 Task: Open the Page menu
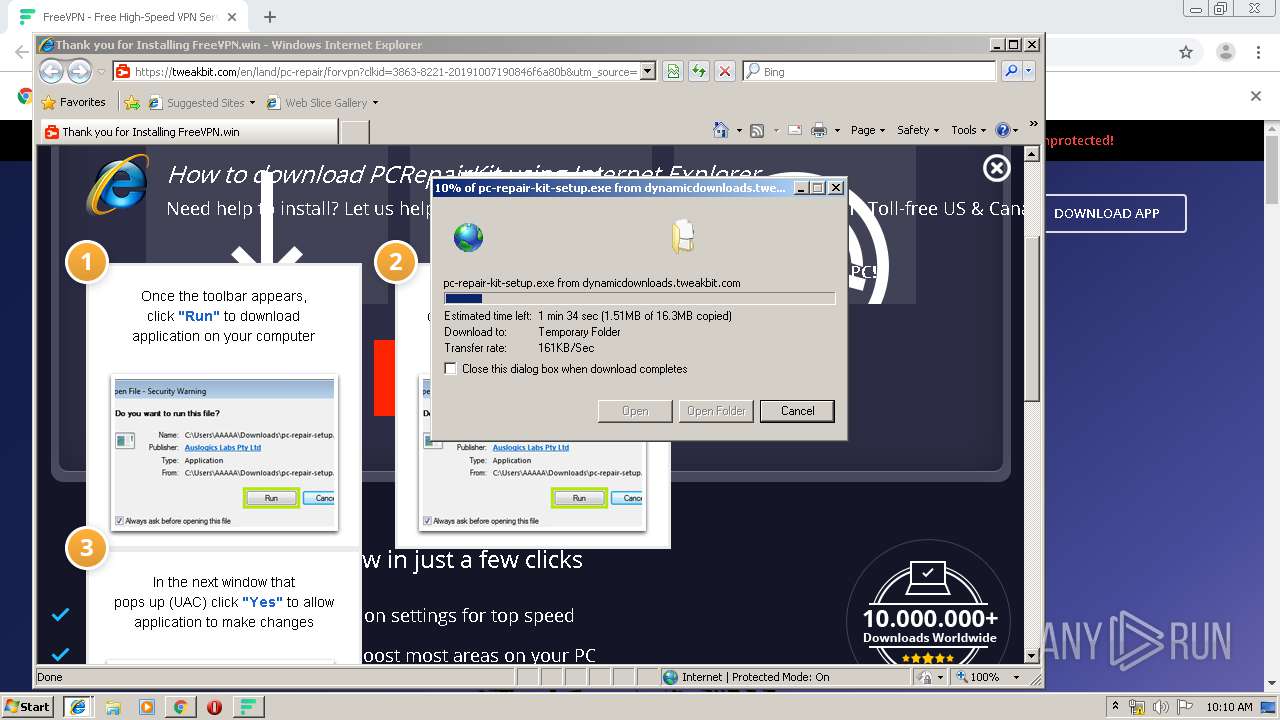point(868,130)
